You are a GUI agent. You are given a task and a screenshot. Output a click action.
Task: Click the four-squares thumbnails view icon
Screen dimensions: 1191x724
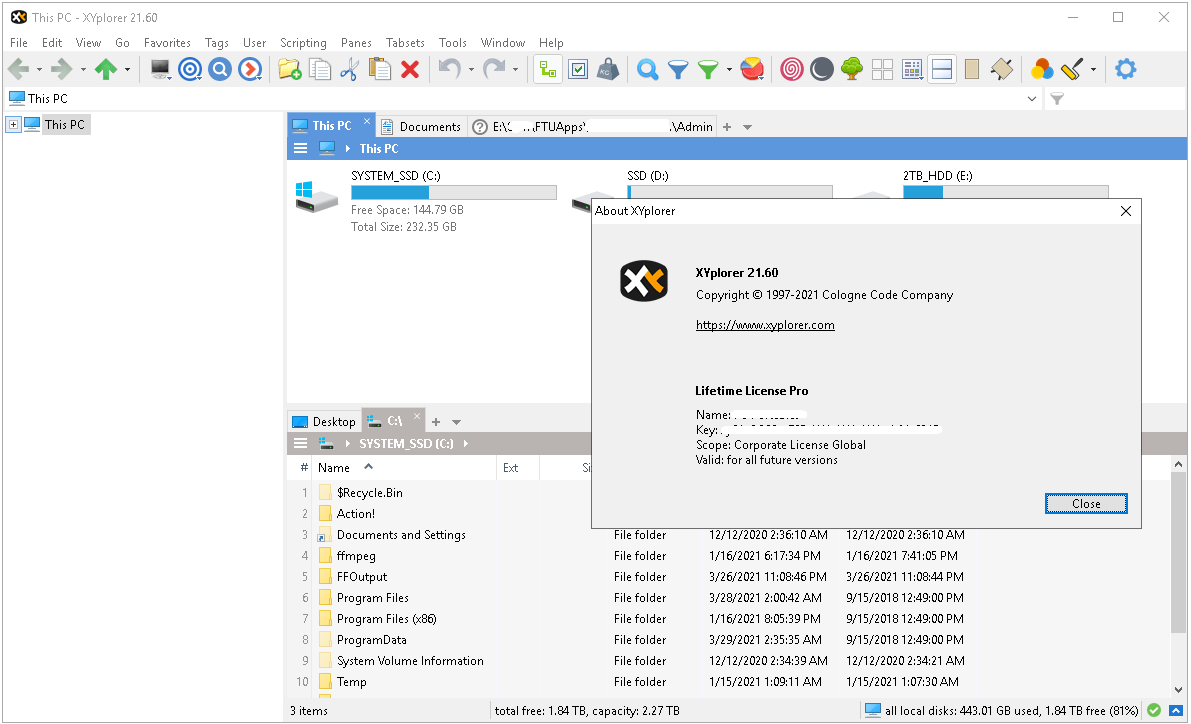click(882, 69)
